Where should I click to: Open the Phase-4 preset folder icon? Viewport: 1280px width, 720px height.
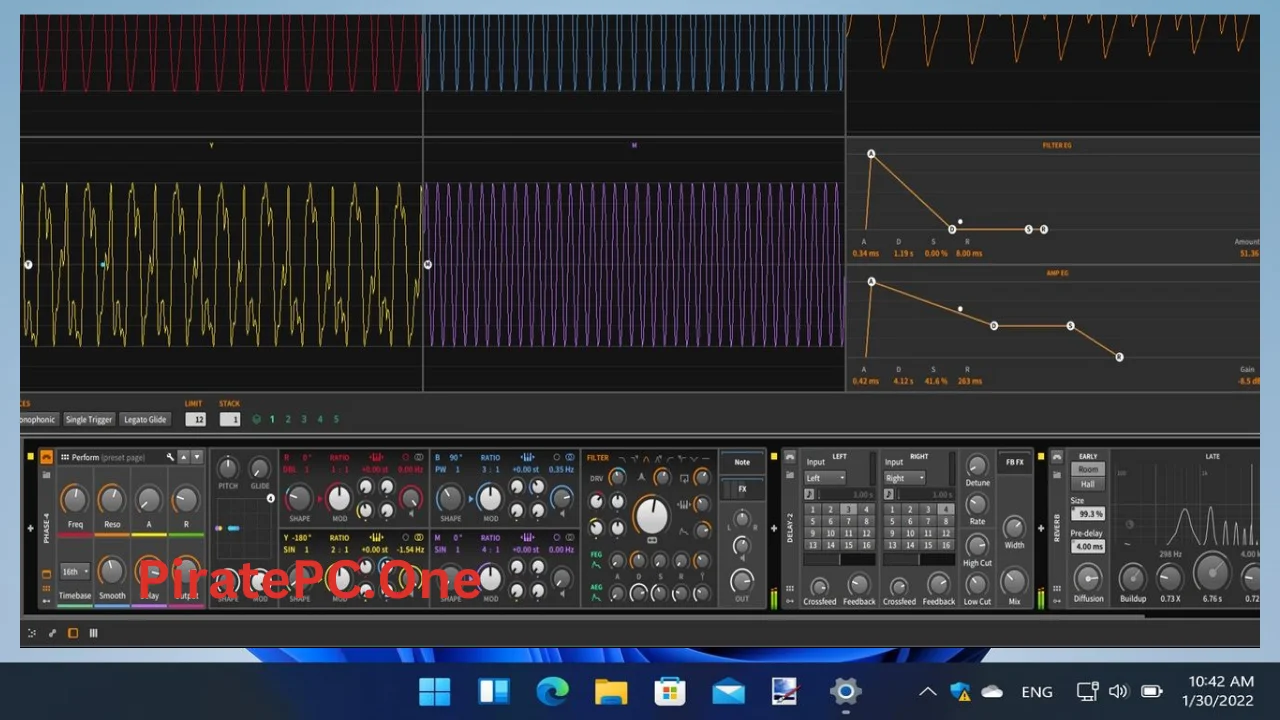pyautogui.click(x=46, y=475)
